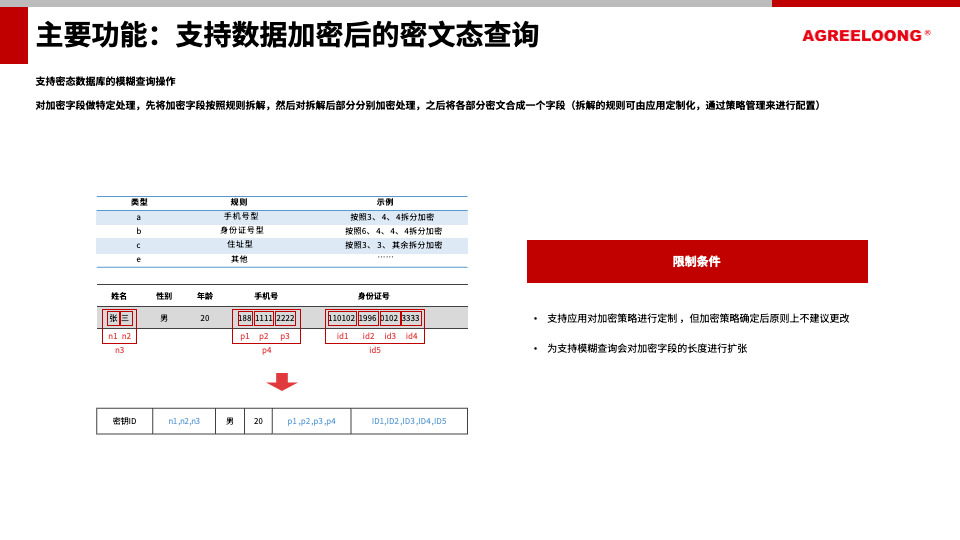Select the subtitle 支持密态数据库的模糊查询操作
The width and height of the screenshot is (960, 540).
coord(105,81)
